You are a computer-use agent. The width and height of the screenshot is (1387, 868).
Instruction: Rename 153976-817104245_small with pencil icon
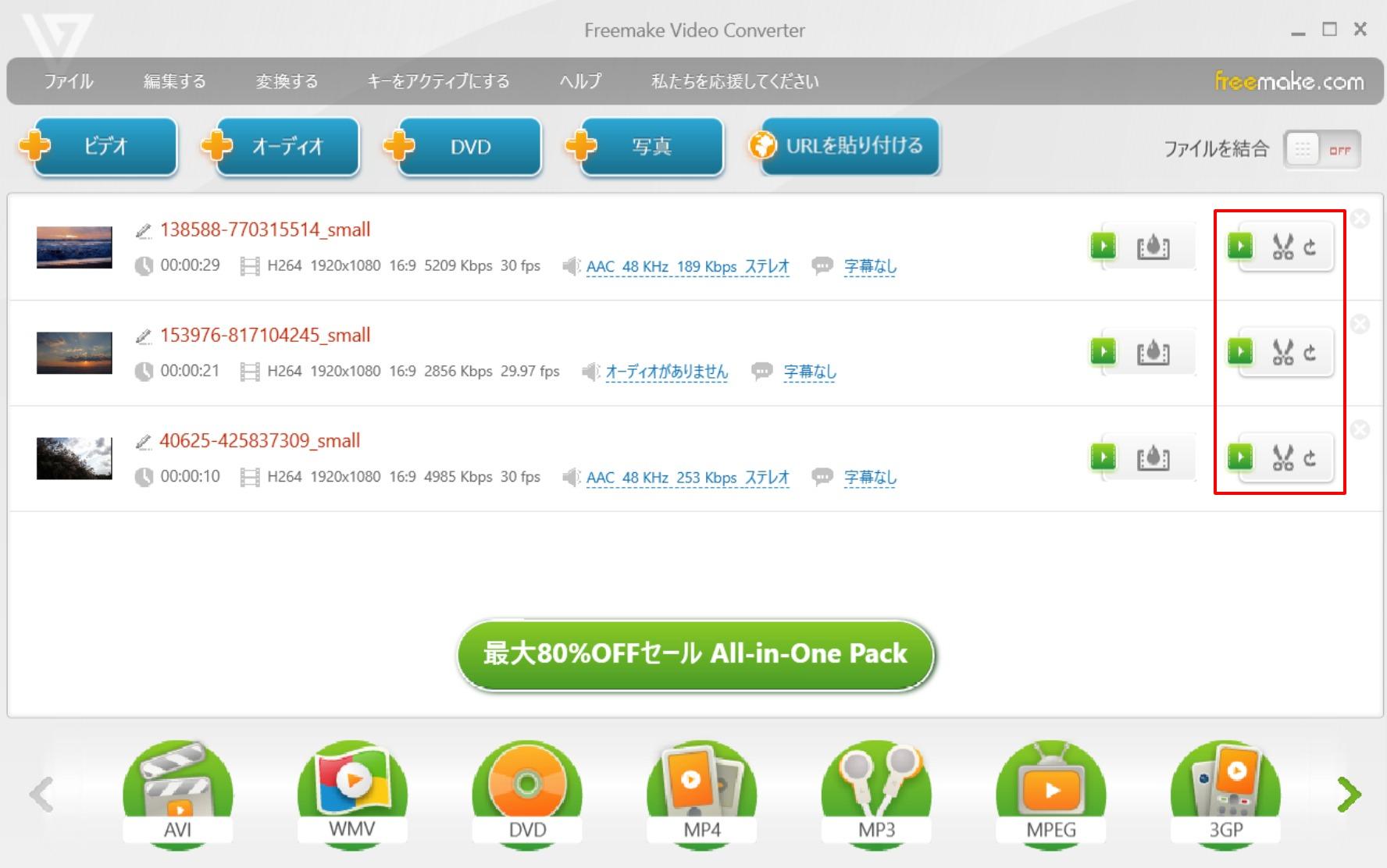coord(143,336)
